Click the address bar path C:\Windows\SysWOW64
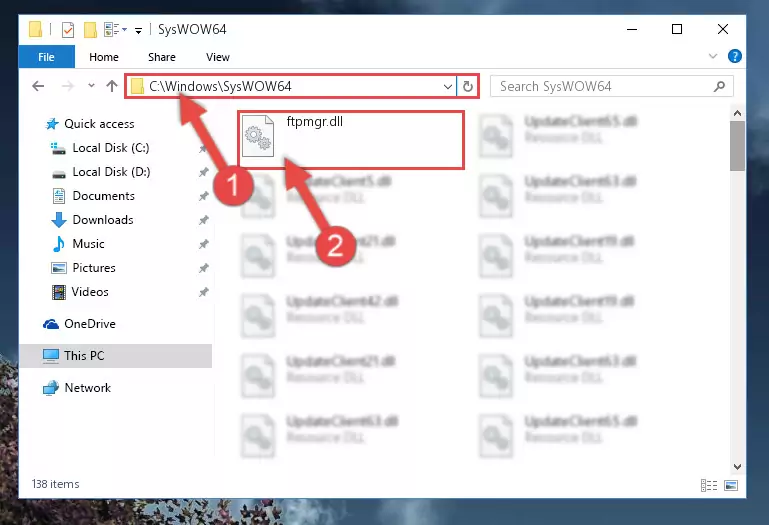The height and width of the screenshot is (525, 769). tap(220, 86)
